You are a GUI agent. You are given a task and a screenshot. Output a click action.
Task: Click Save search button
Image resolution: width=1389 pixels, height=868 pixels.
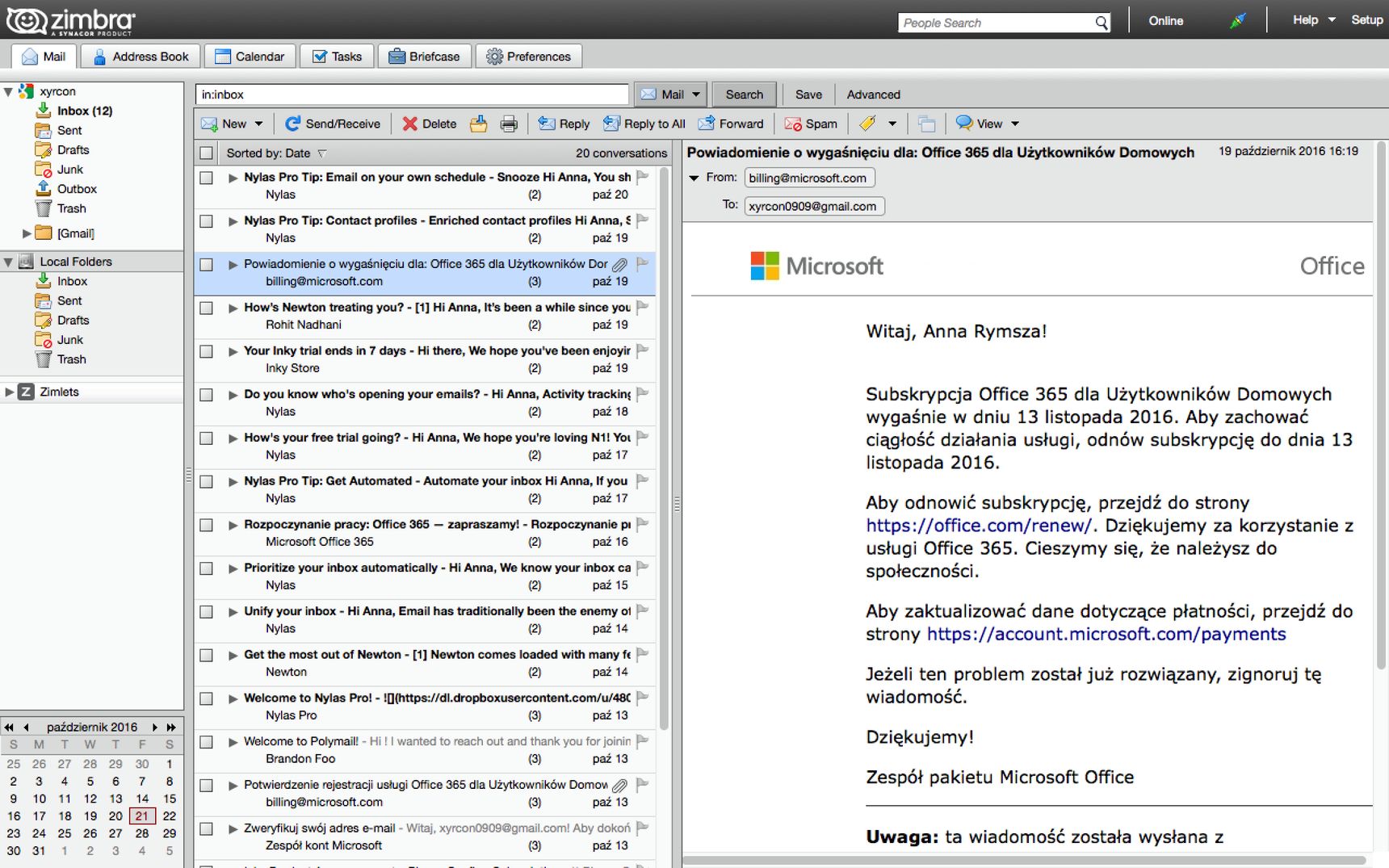(808, 94)
